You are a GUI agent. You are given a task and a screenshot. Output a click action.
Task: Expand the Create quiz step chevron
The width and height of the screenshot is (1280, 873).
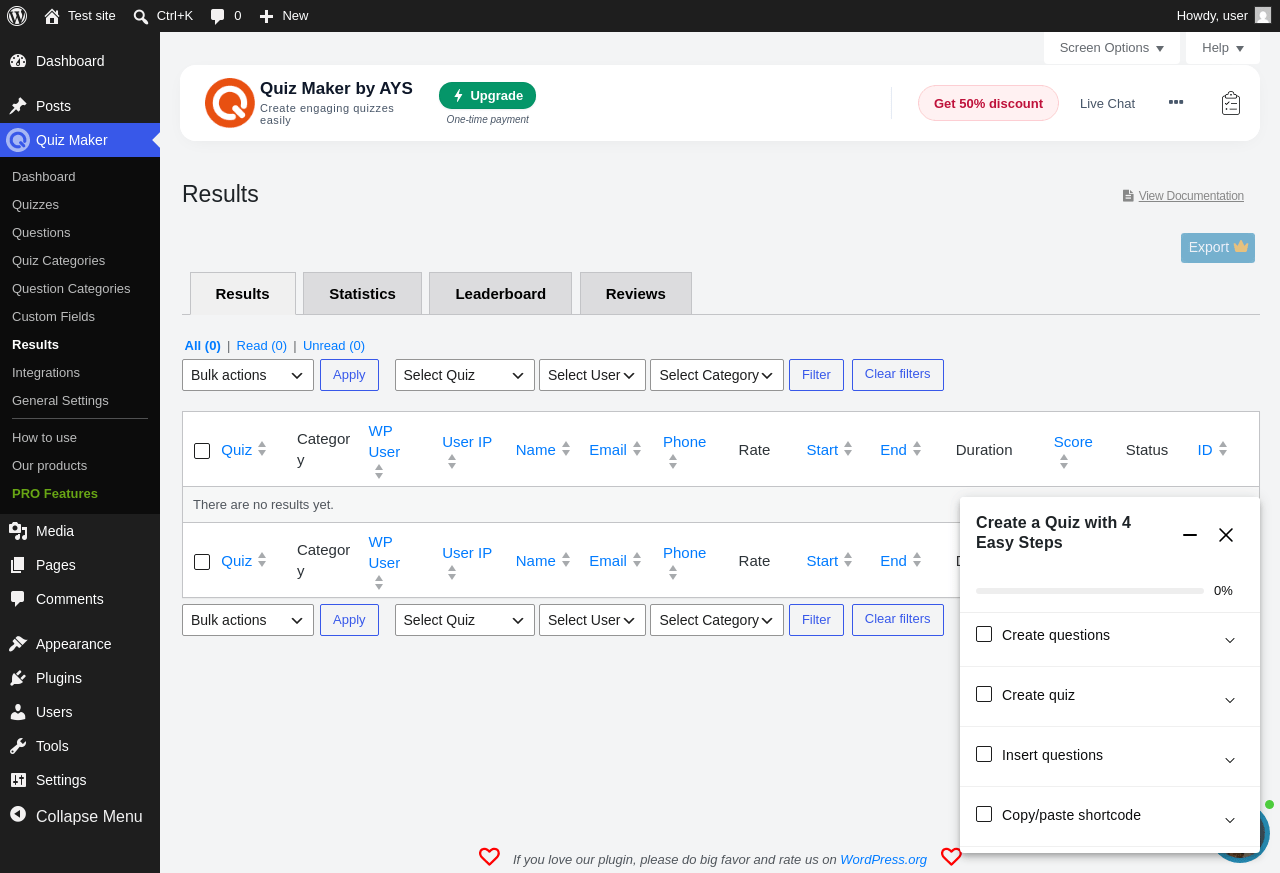point(1230,700)
